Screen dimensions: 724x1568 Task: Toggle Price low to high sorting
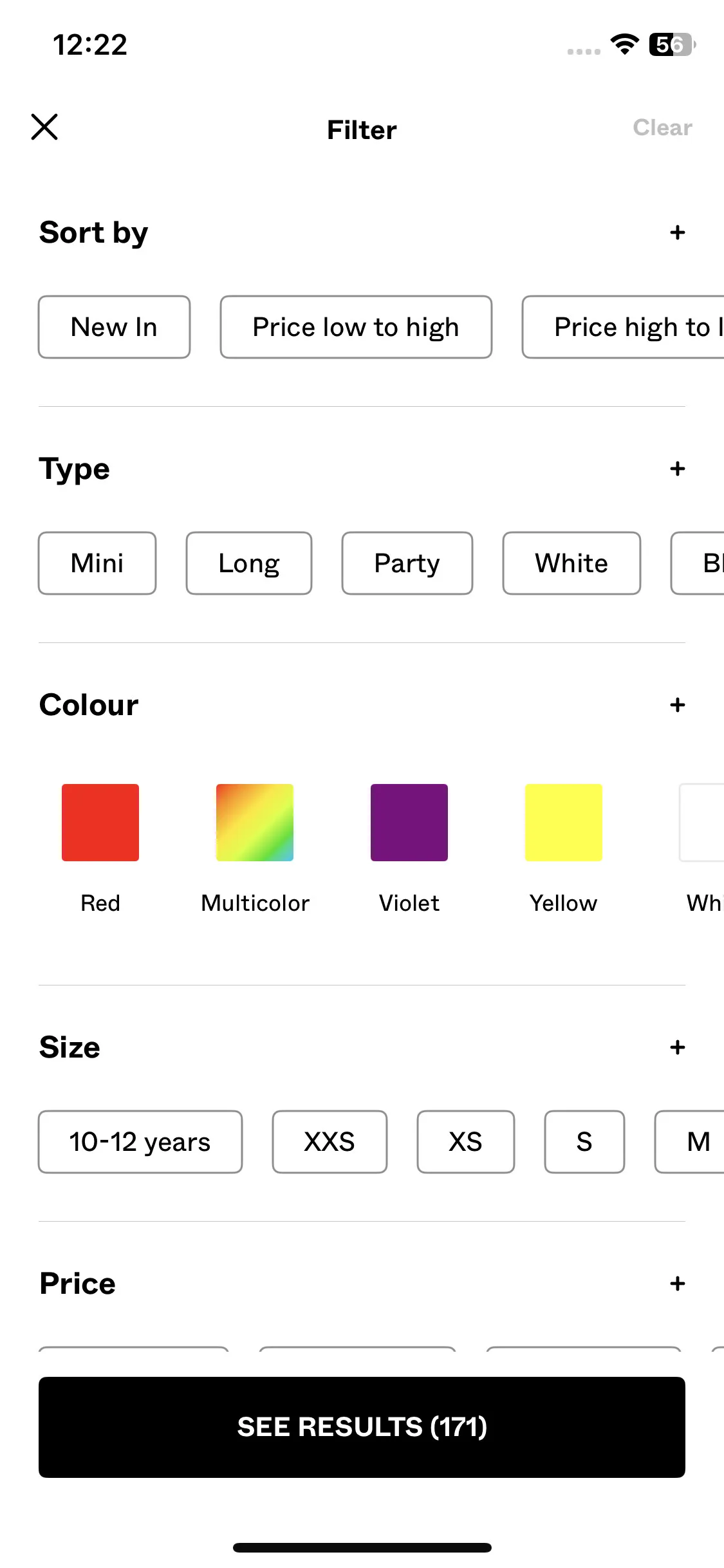pyautogui.click(x=356, y=327)
